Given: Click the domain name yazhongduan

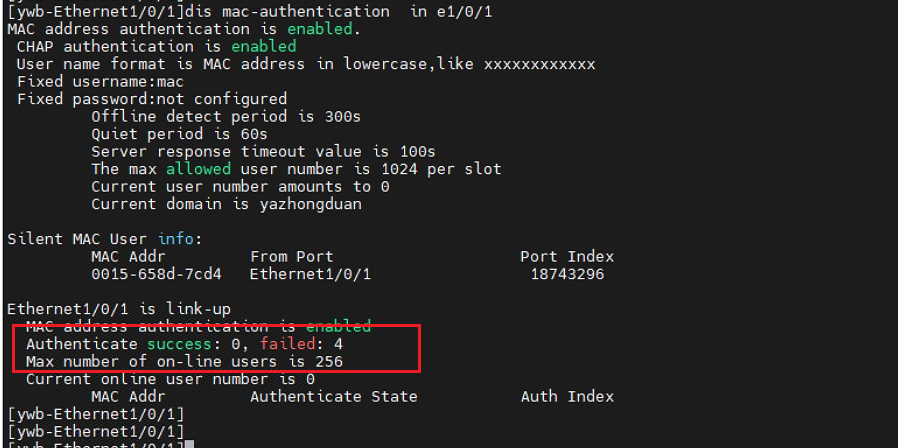Looking at the screenshot, I should pos(310,203).
